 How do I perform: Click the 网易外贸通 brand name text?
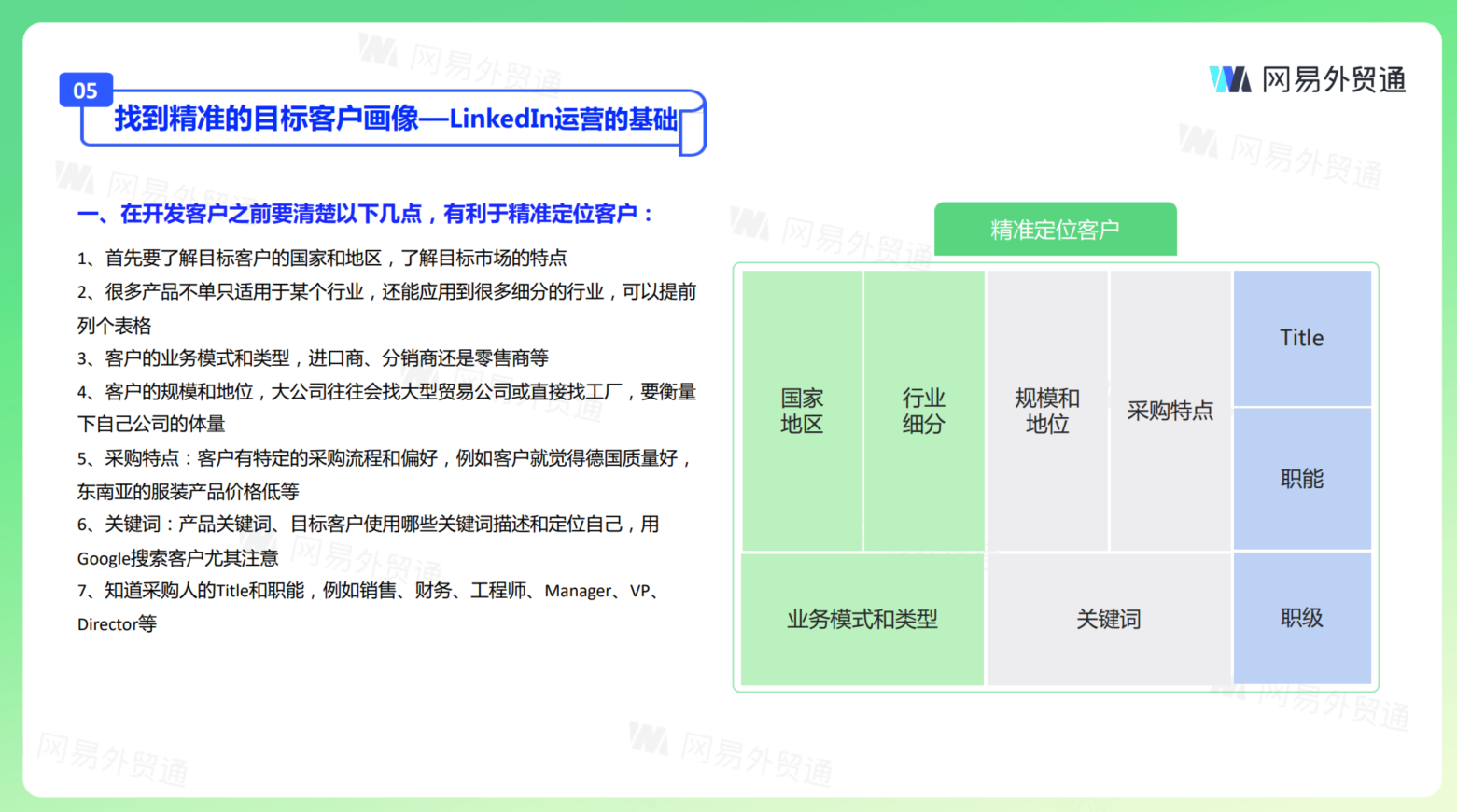pyautogui.click(x=1334, y=80)
